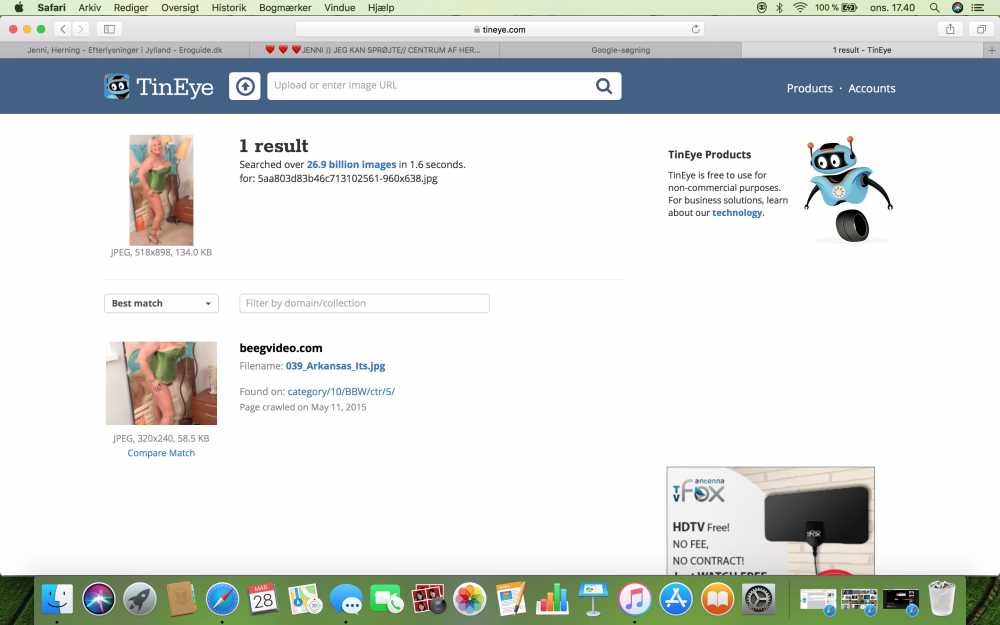Open the Best match sort dropdown
Viewport: 1000px width, 625px height.
tap(161, 304)
